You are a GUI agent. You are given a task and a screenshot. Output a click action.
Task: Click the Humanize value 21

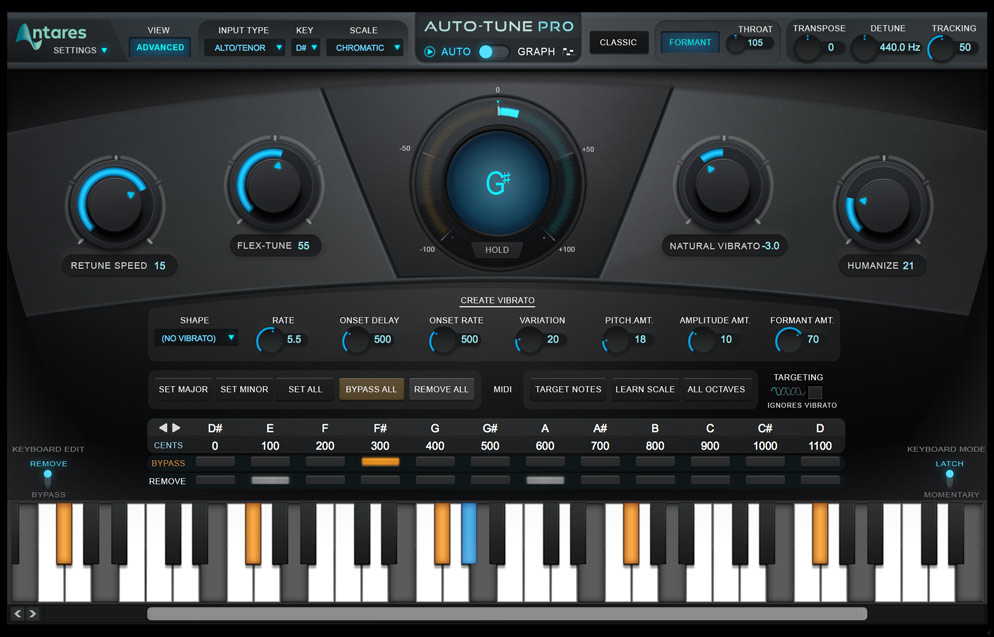908,266
